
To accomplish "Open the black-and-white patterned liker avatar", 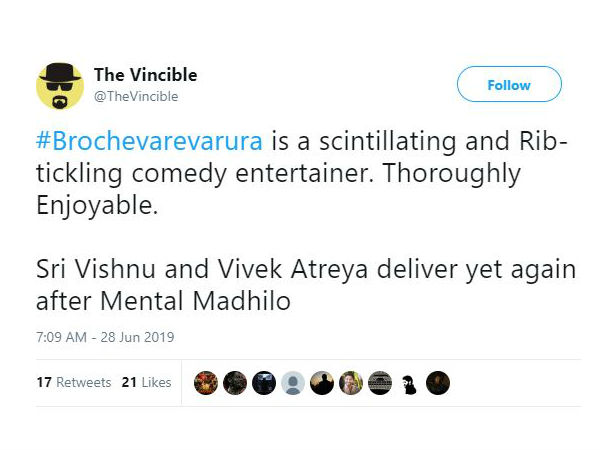I will [380, 383].
